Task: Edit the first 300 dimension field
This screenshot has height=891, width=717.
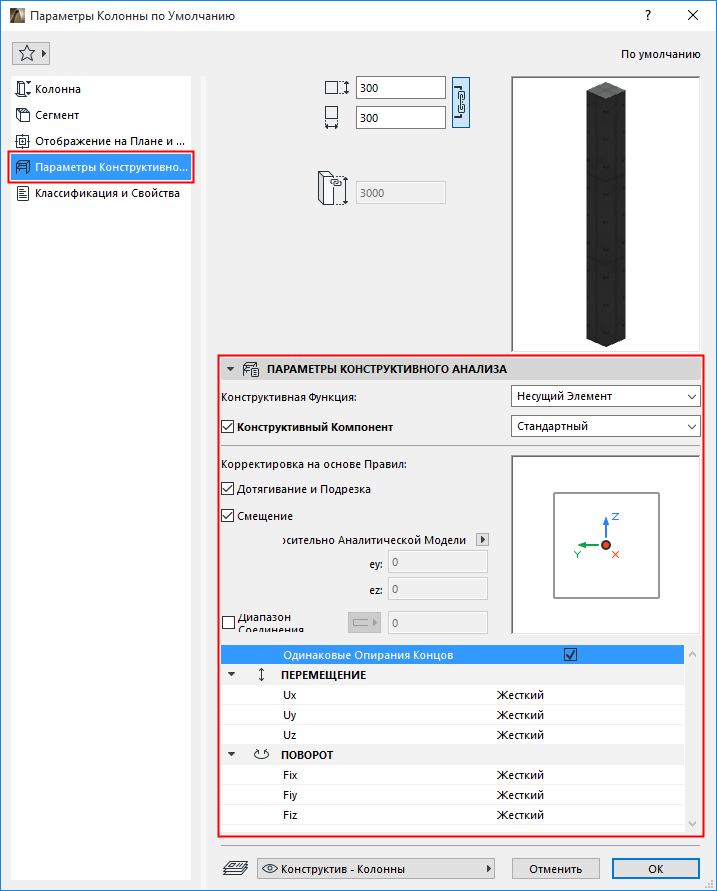Action: 401,88
